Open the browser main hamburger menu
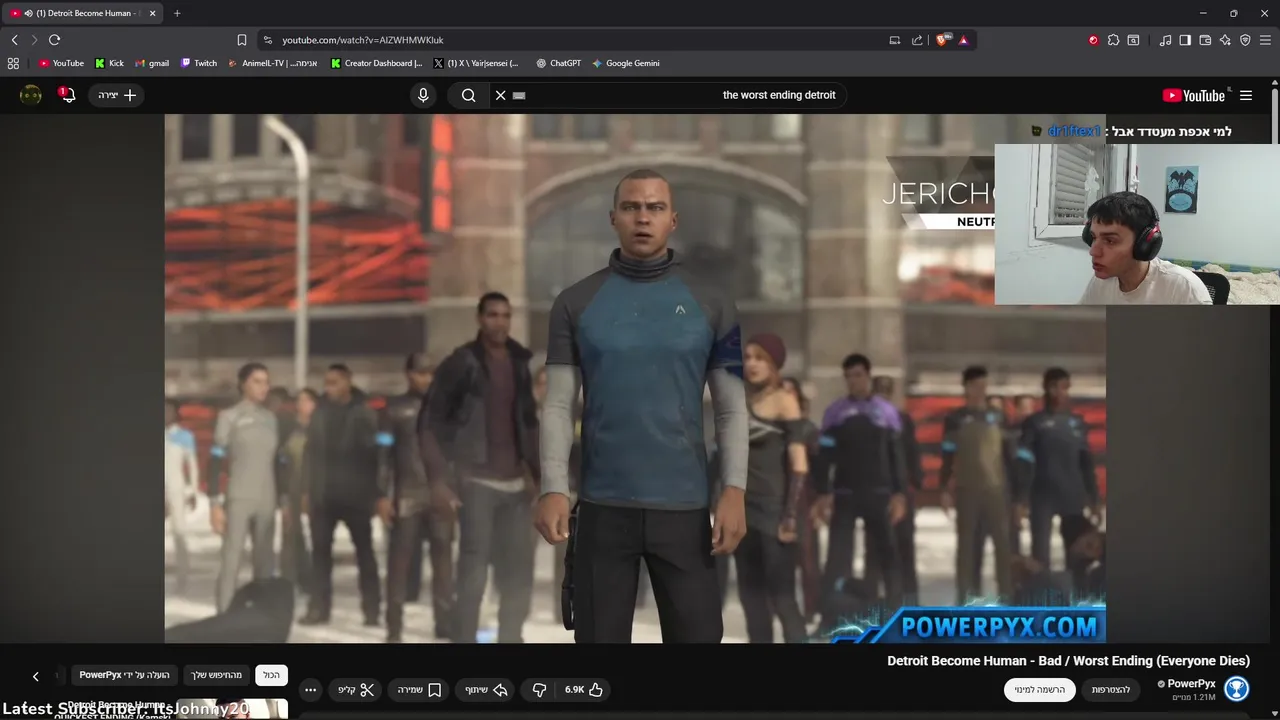The height and width of the screenshot is (720, 1280). (1265, 40)
